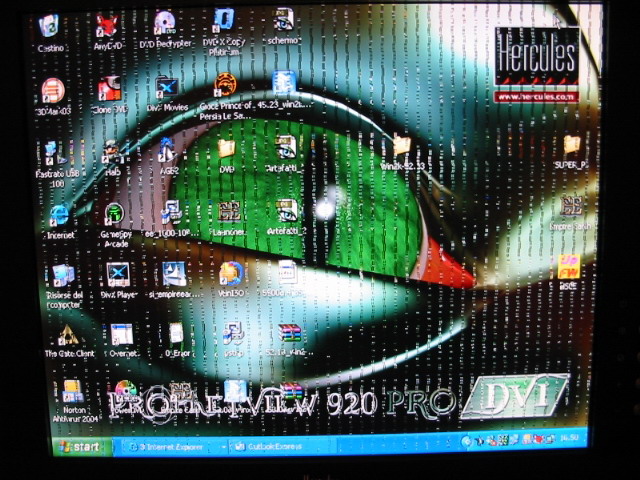640x480 pixels.
Task: Launch the 3DMark03 shortcut
Action: pyautogui.click(x=52, y=90)
